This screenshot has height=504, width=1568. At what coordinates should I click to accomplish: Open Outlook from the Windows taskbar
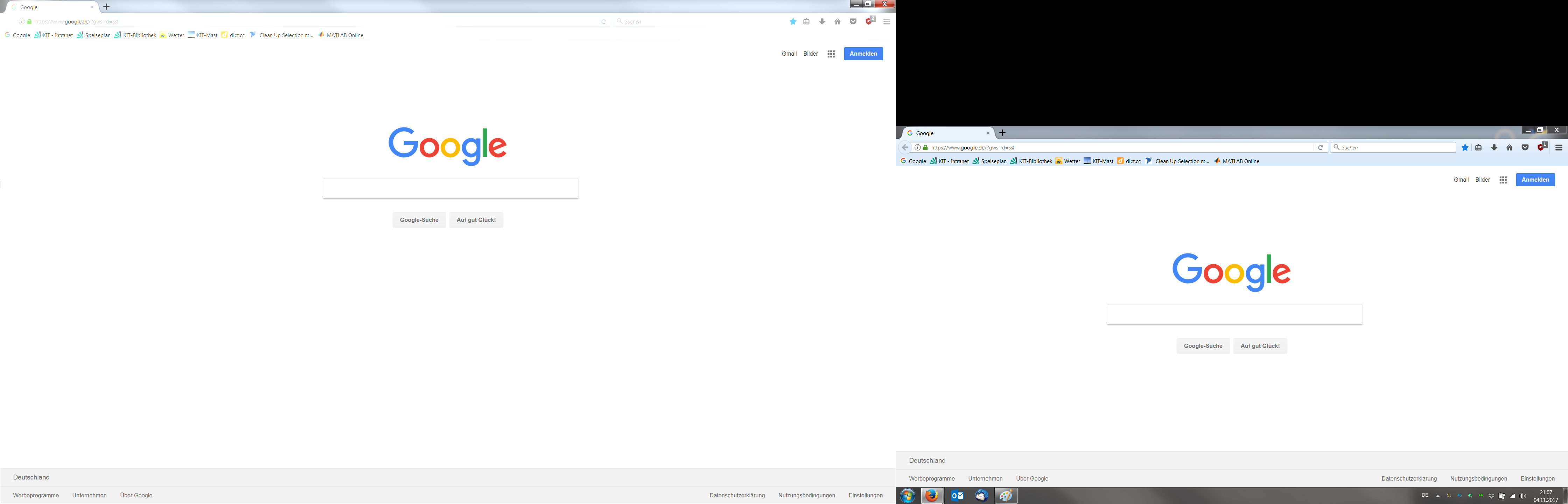[957, 496]
